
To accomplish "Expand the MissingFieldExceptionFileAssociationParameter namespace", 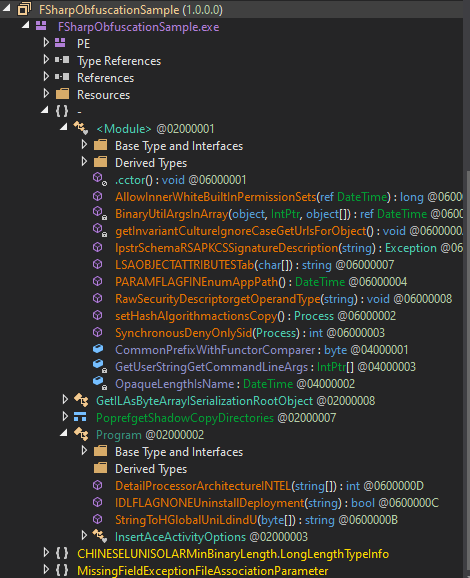I will 46,569.
